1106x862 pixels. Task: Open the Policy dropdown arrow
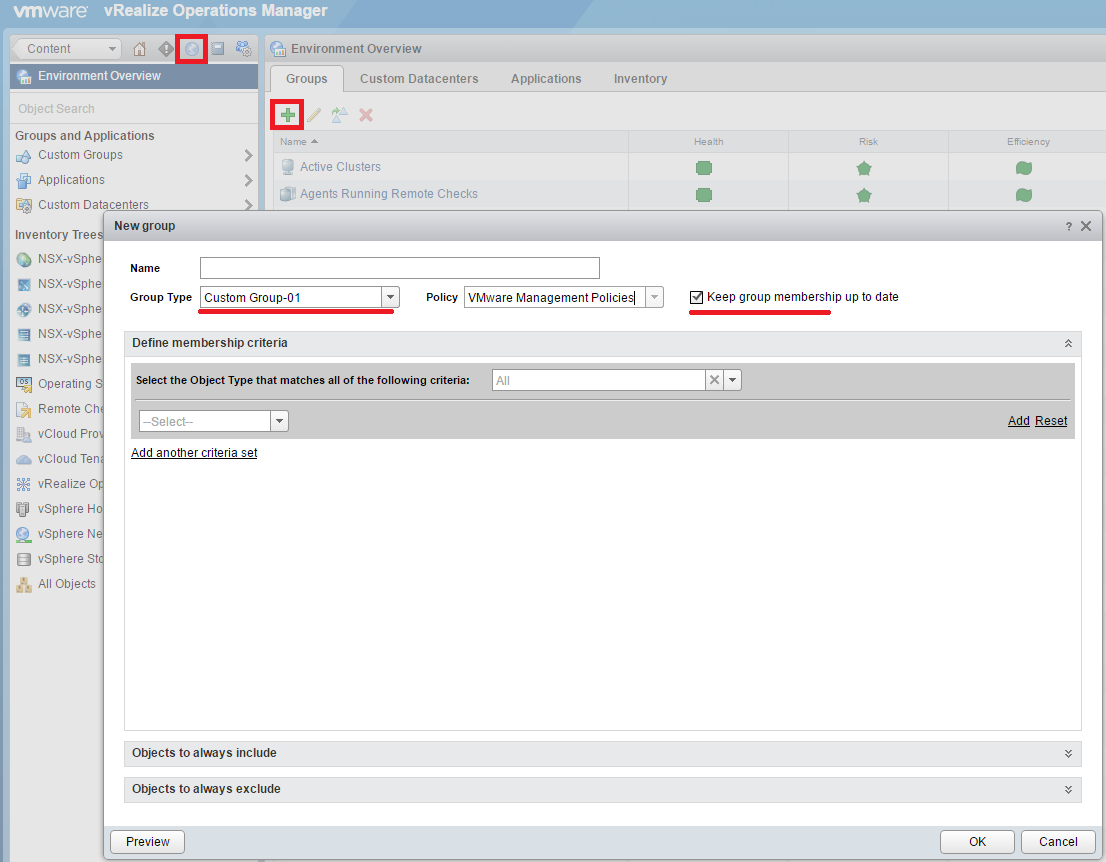654,297
